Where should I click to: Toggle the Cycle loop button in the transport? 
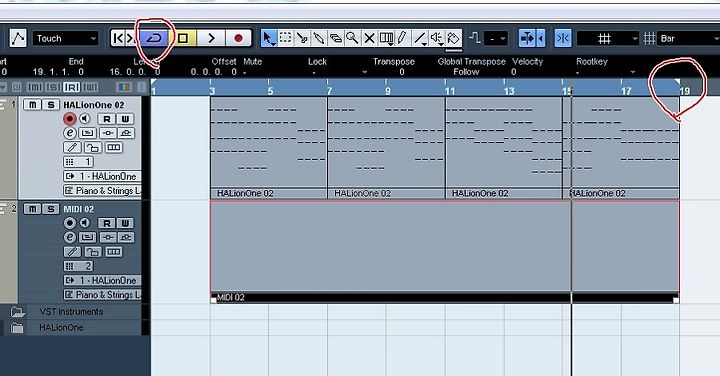[154, 38]
